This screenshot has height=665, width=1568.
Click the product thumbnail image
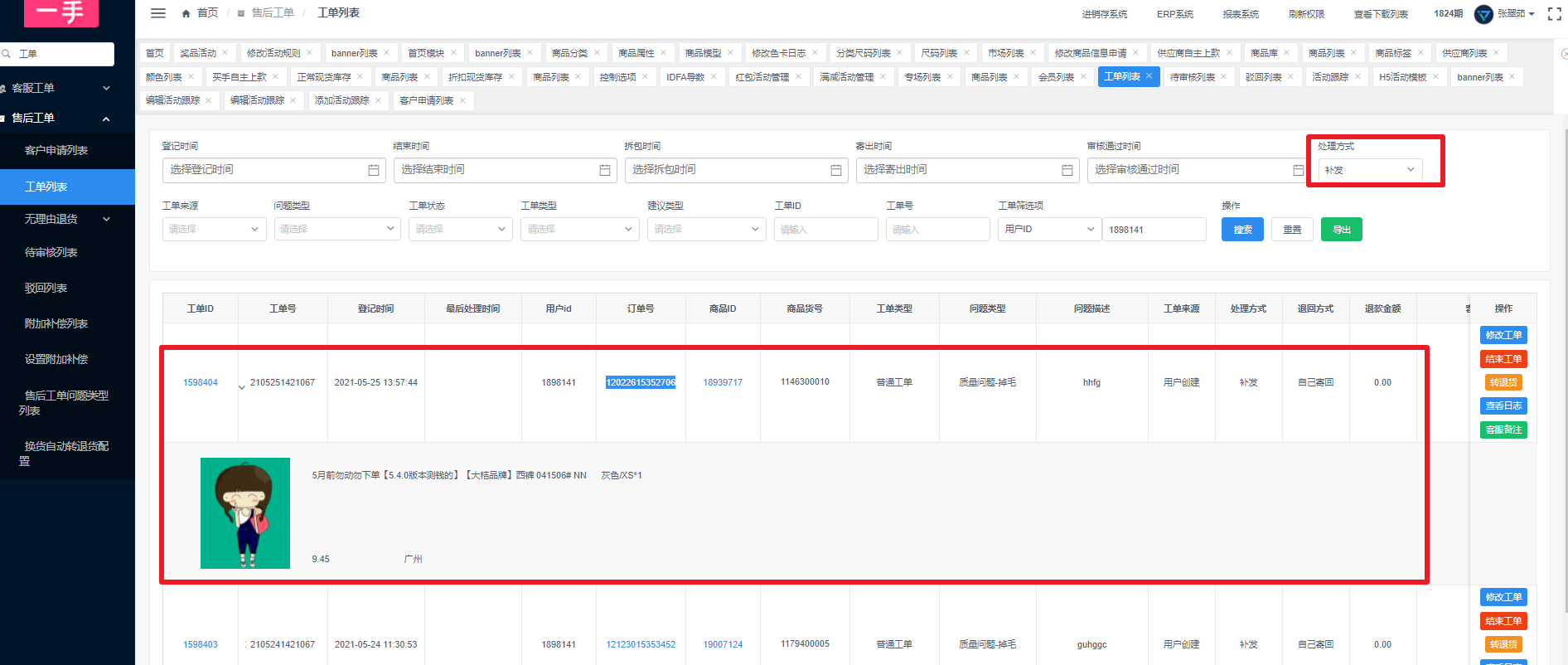245,513
